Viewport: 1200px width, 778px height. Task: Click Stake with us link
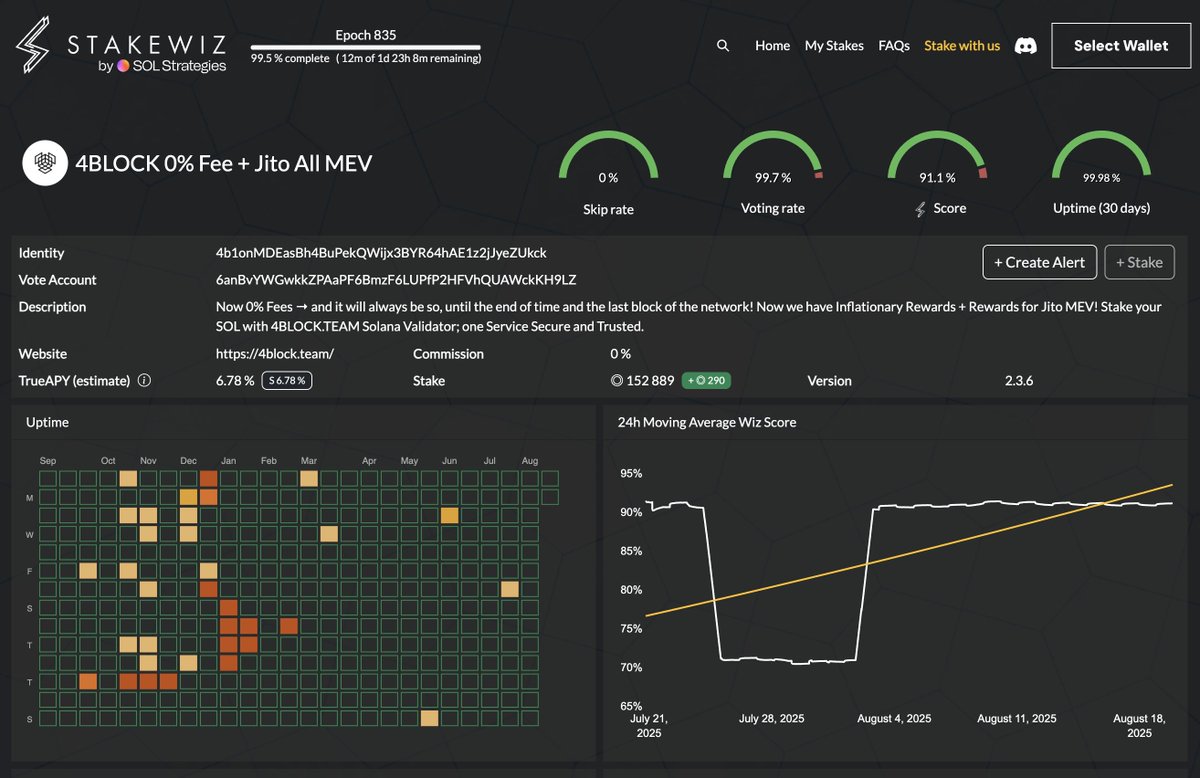(962, 46)
